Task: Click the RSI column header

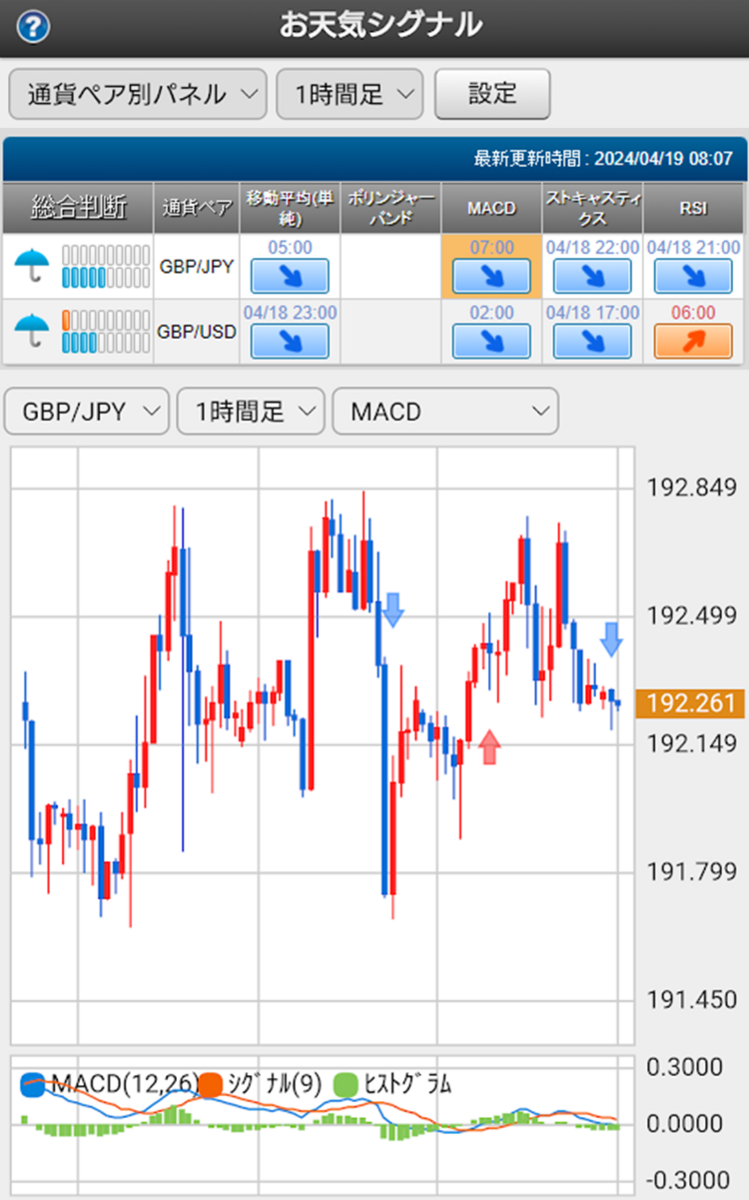Action: click(x=693, y=208)
